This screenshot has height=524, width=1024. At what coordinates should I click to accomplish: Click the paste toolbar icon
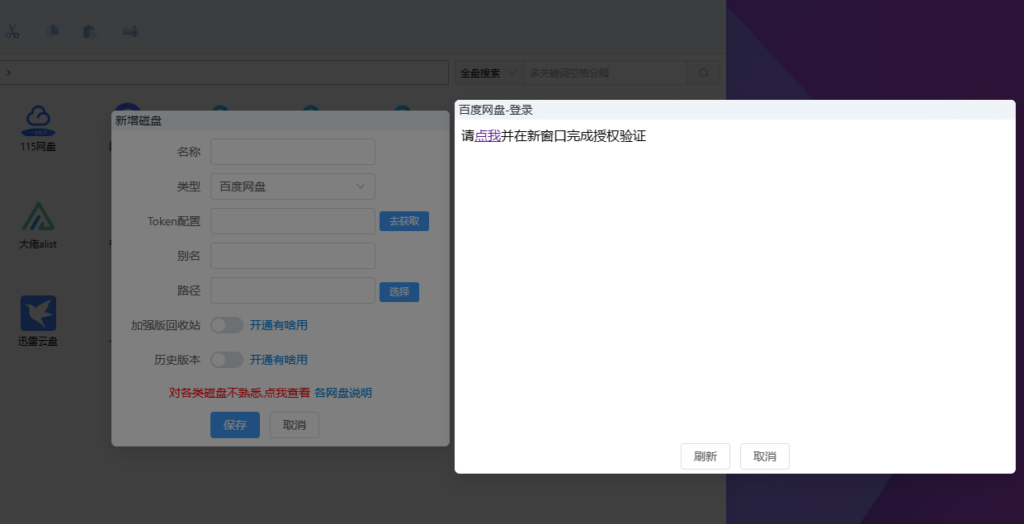(x=89, y=31)
